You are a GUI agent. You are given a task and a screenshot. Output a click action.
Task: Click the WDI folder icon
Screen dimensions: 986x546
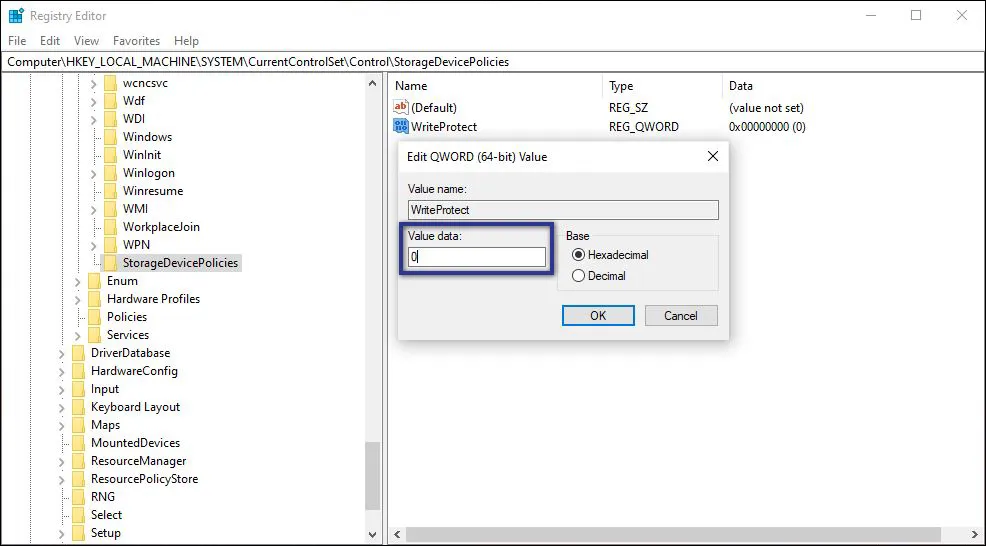tap(111, 119)
